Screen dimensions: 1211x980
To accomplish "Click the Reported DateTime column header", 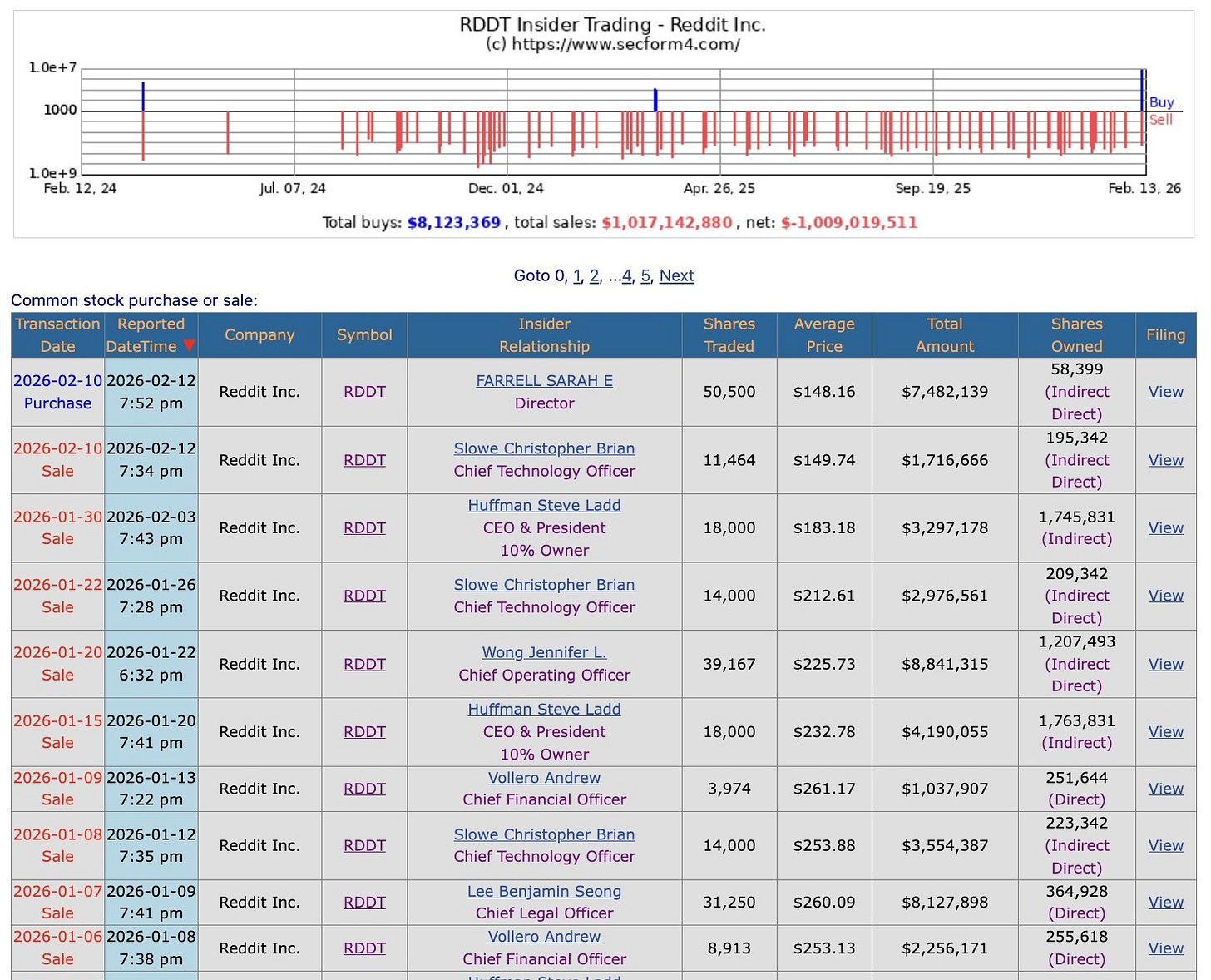I will tap(151, 335).
